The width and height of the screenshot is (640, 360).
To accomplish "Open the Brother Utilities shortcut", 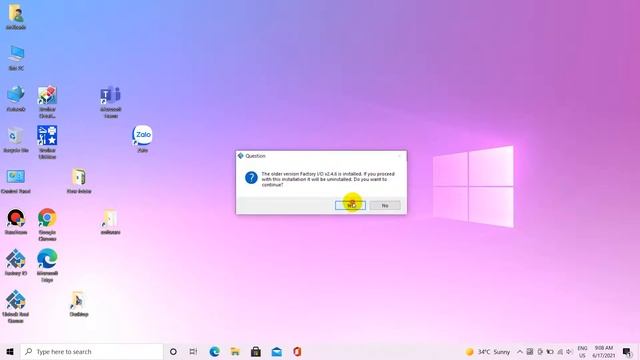I will (47, 142).
